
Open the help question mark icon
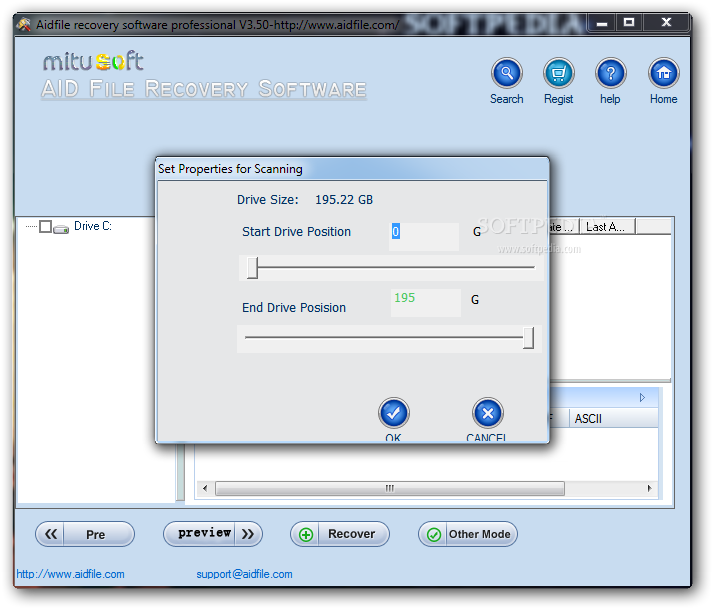tap(611, 73)
